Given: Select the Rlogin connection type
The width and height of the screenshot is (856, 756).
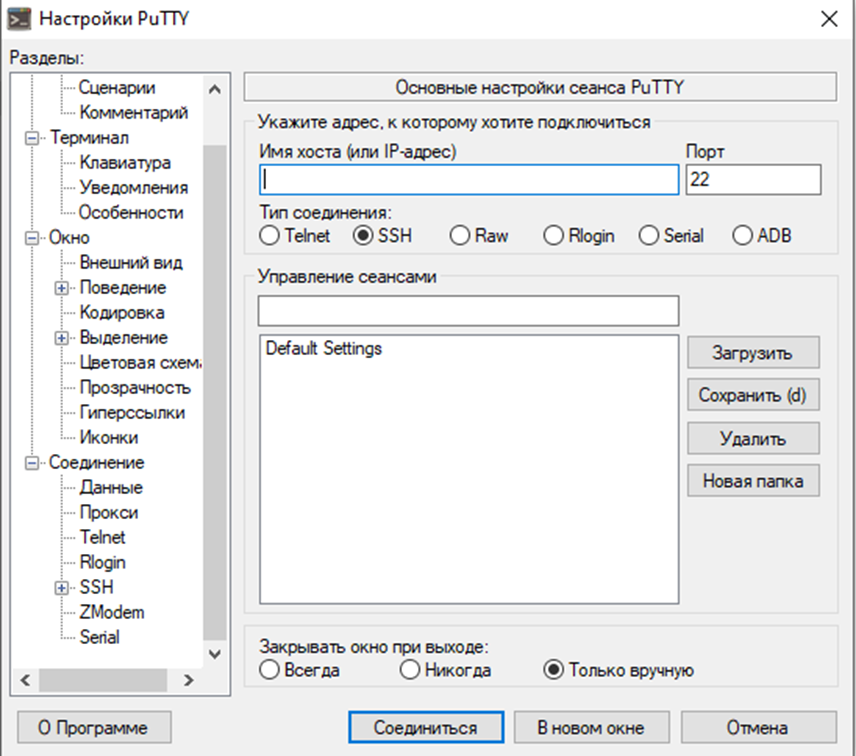Looking at the screenshot, I should tap(553, 236).
